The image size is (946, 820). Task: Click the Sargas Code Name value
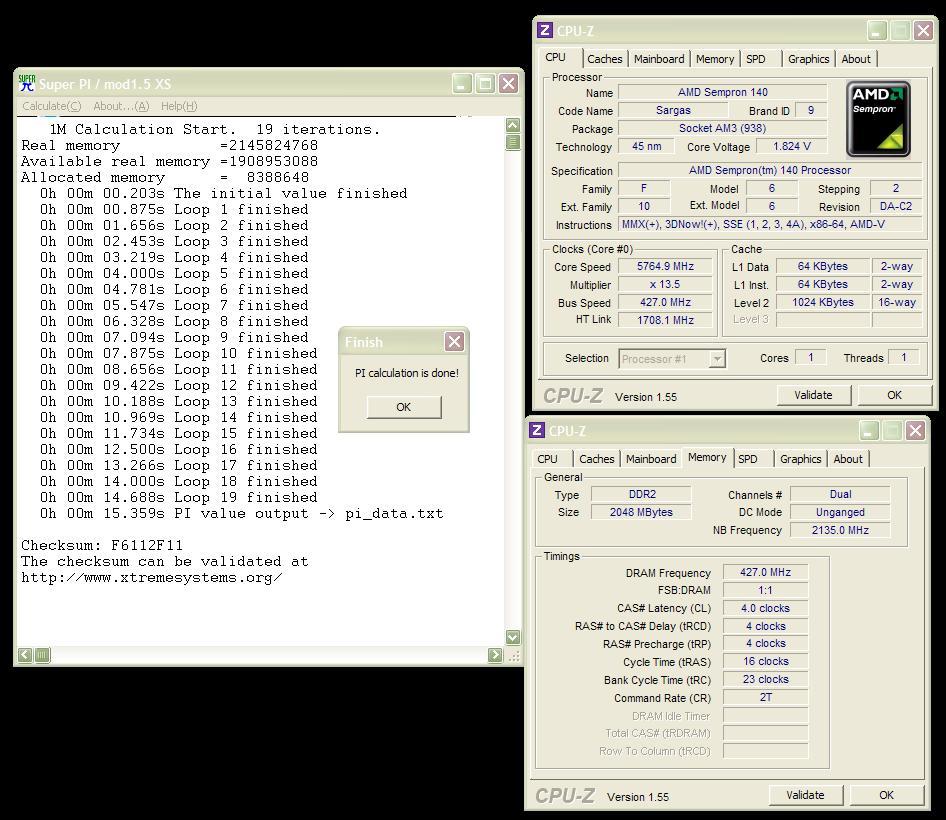(x=673, y=110)
